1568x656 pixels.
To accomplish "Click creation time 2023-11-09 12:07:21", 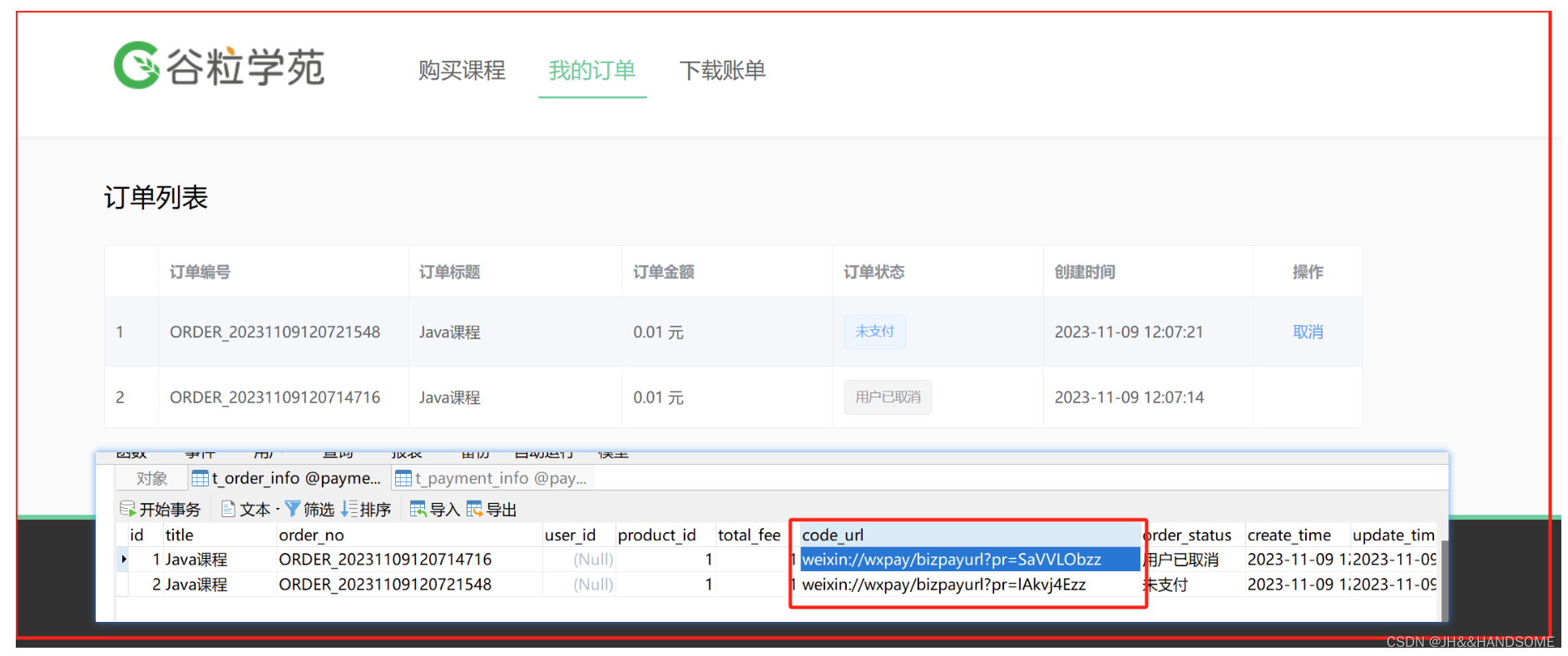I will (x=1129, y=332).
